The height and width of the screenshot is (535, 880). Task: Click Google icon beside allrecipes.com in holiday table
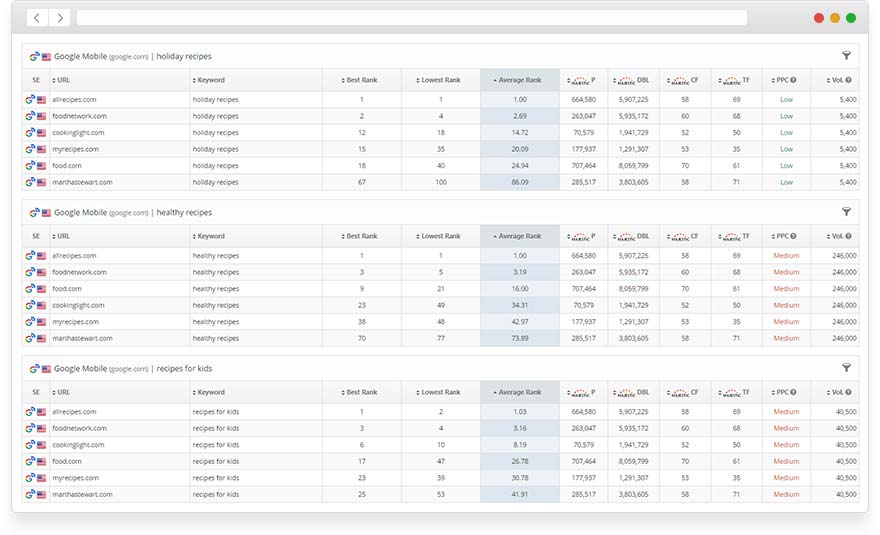(x=30, y=100)
